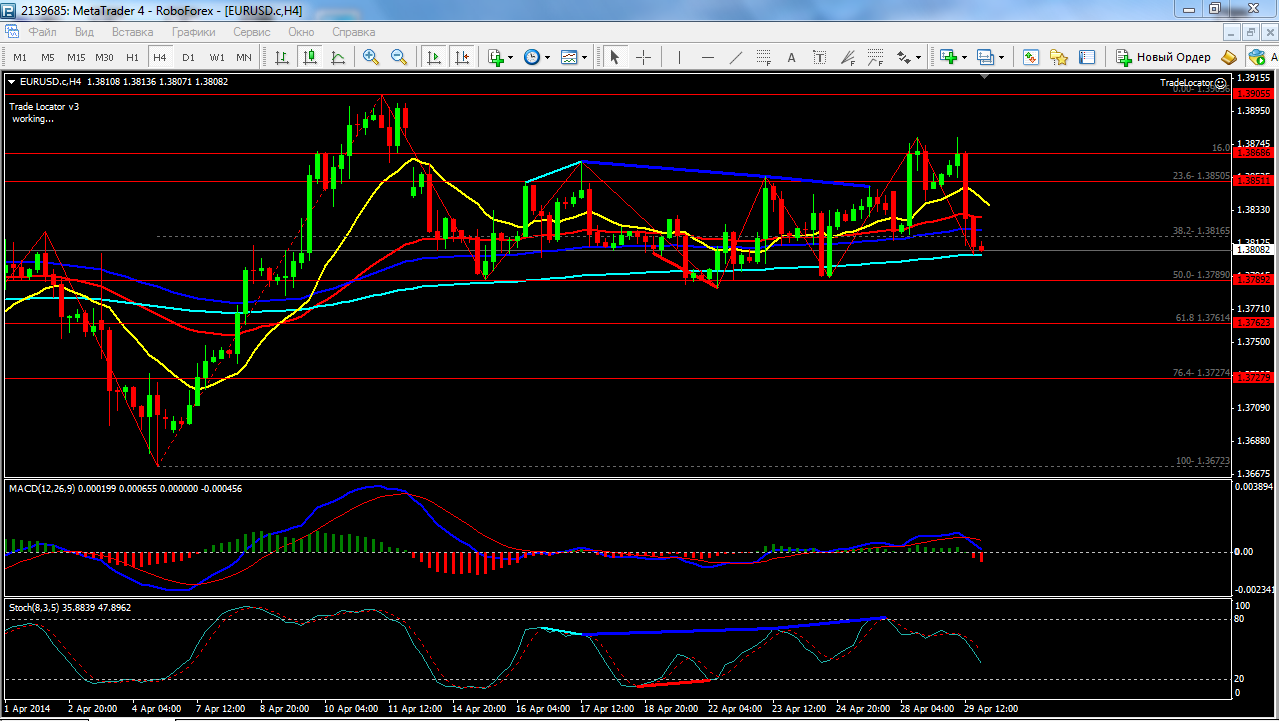The width and height of the screenshot is (1279, 721).
Task: Click the chart shift triangle marker
Action: pyautogui.click(x=985, y=76)
